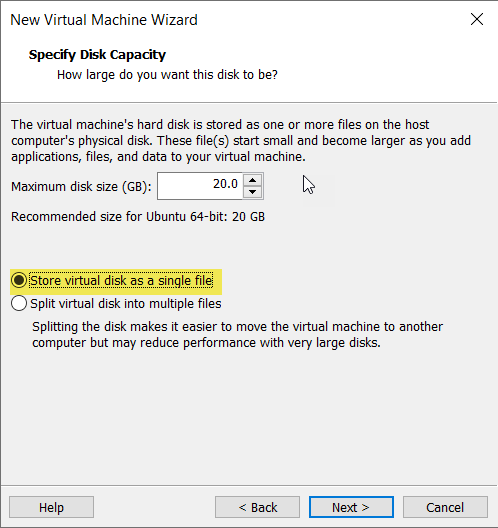The image size is (498, 528).
Task: Click the hard disk description paragraph
Action: point(241,140)
